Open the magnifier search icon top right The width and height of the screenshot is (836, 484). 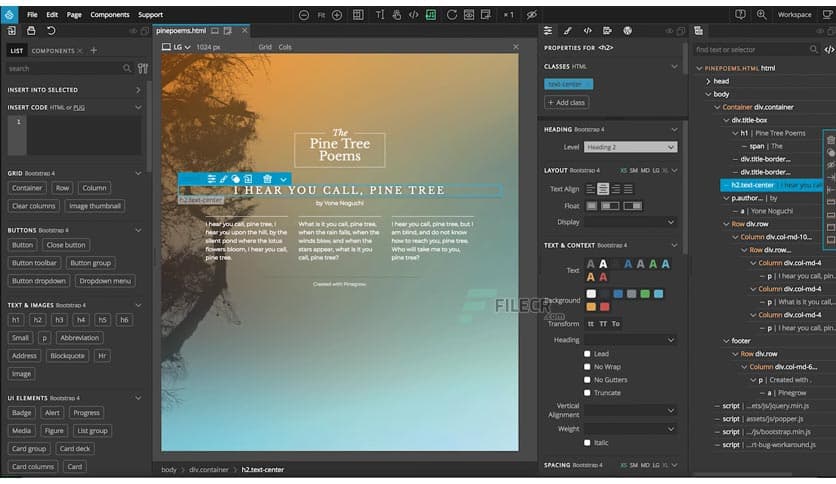tap(761, 15)
